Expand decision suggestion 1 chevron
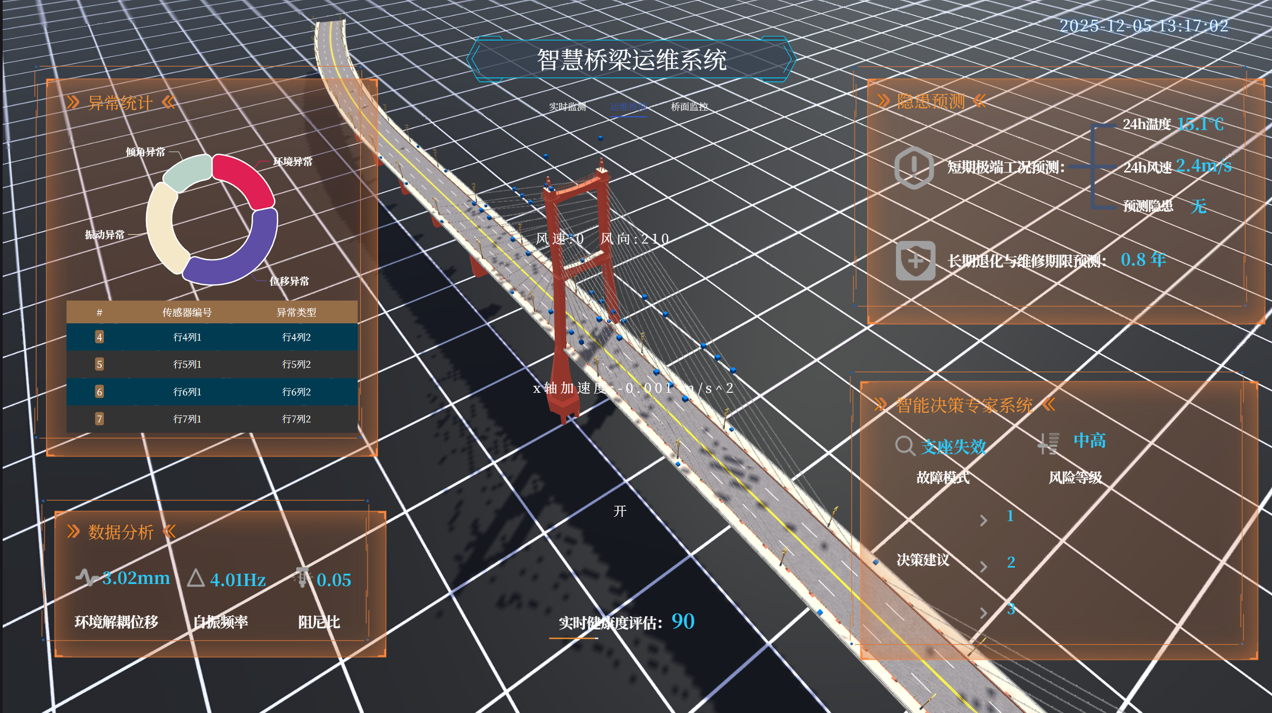This screenshot has width=1272, height=713. pos(984,520)
